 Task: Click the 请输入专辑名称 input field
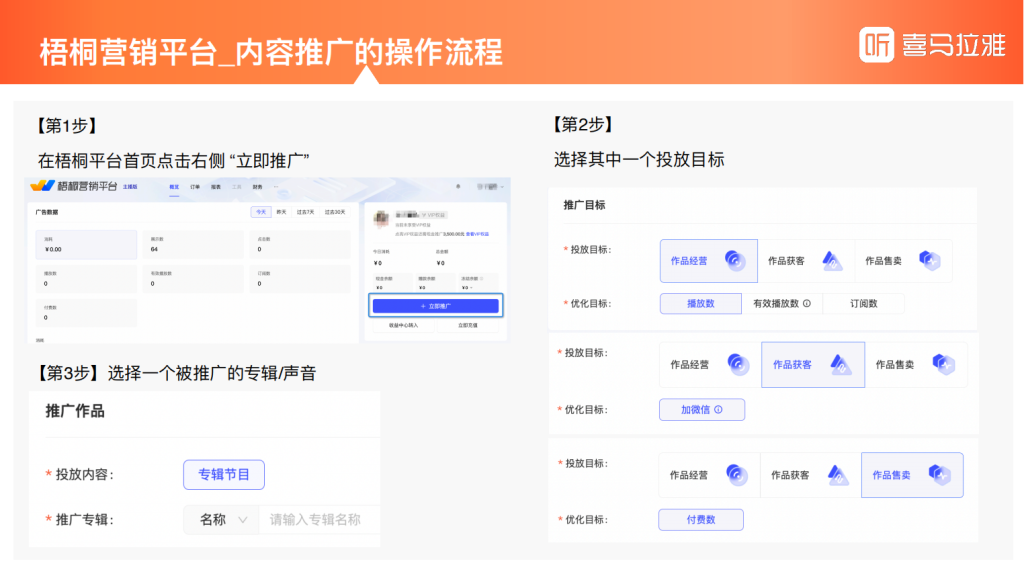(319, 520)
